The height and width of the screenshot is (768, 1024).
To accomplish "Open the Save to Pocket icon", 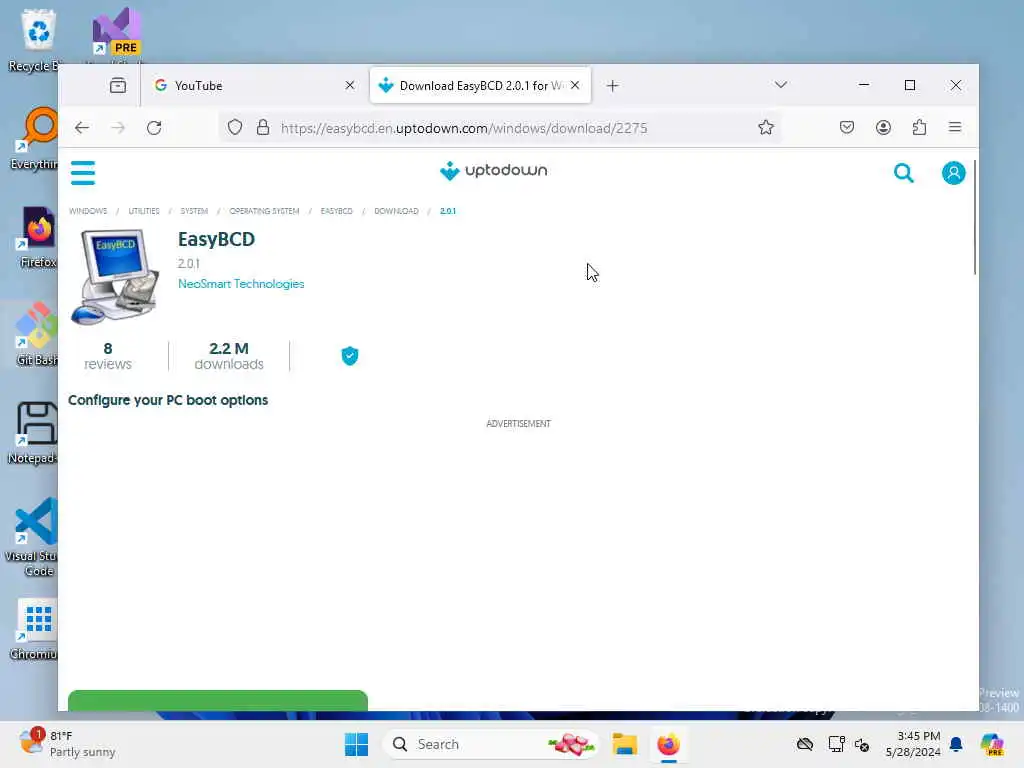I will (847, 127).
